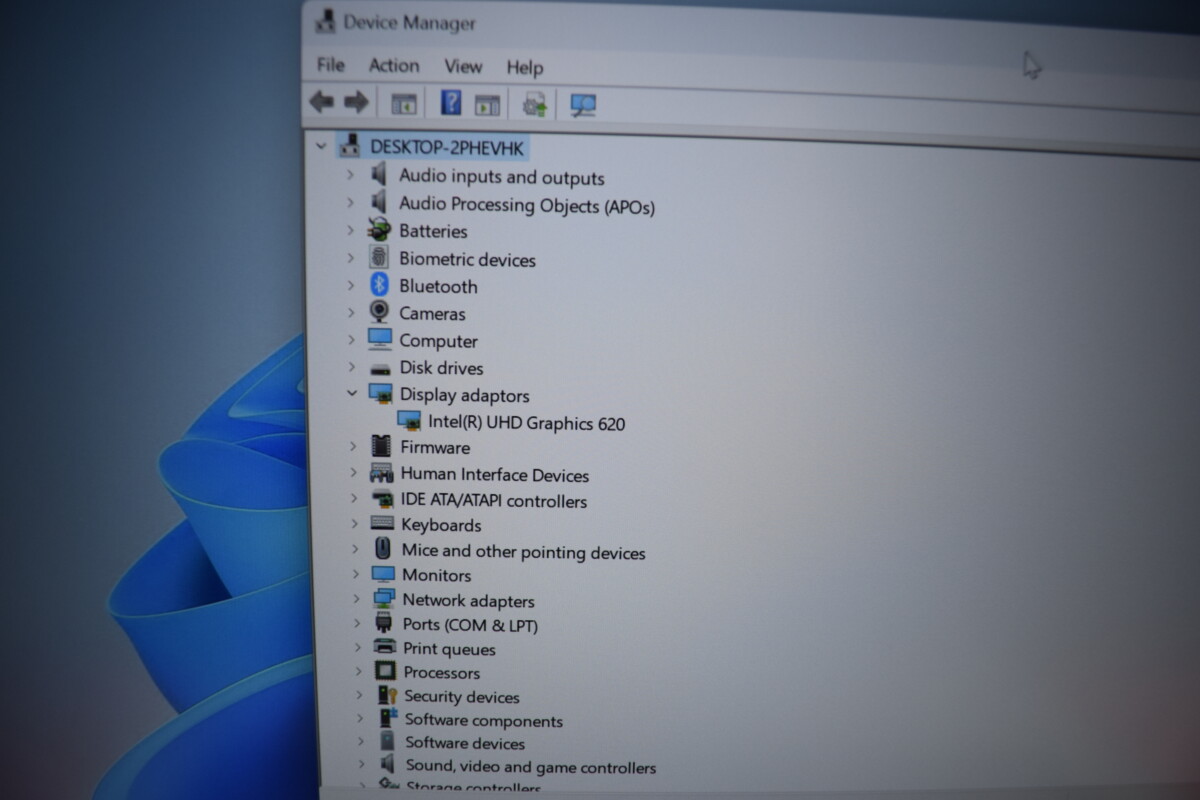Click the Update device driver toolbar icon
The image size is (1200, 800).
tap(535, 104)
